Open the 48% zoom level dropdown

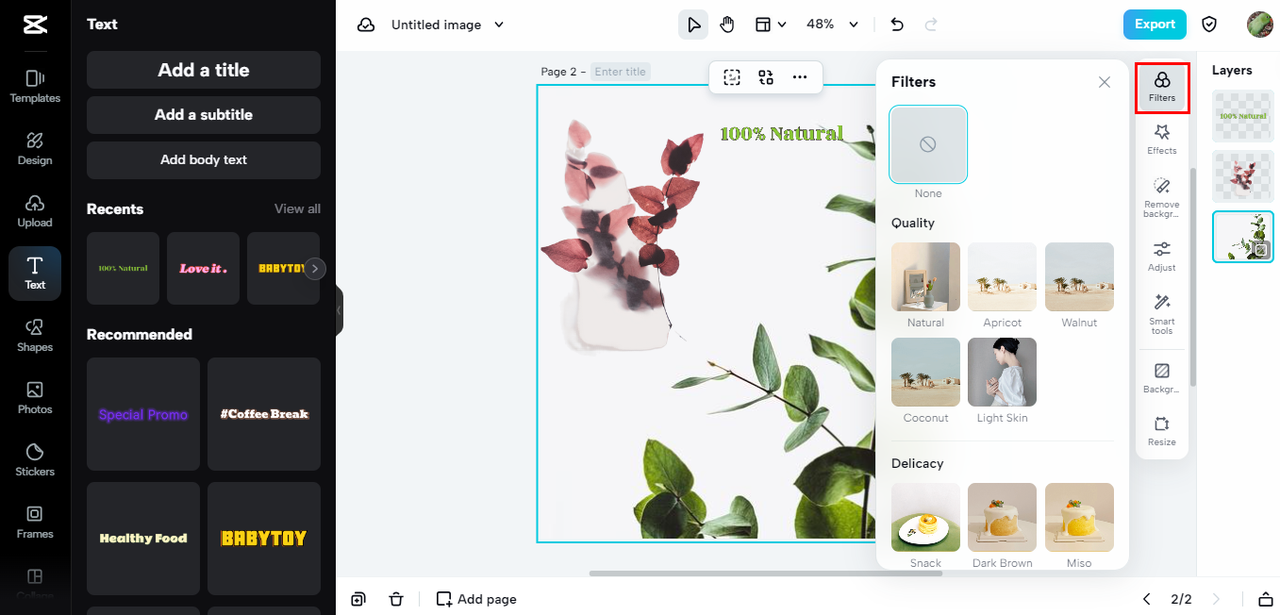click(x=832, y=25)
